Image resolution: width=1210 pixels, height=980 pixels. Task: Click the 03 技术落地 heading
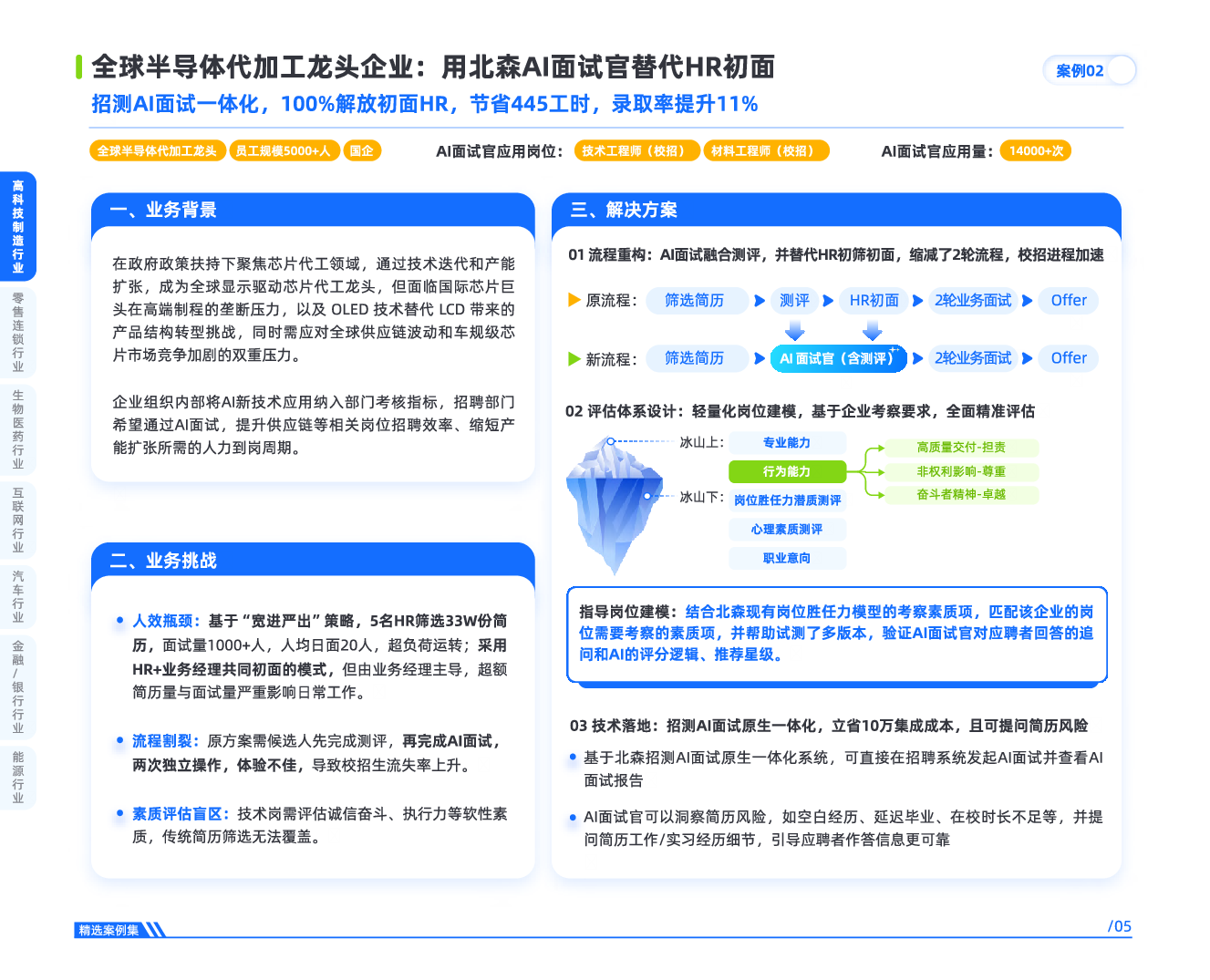coord(829,726)
